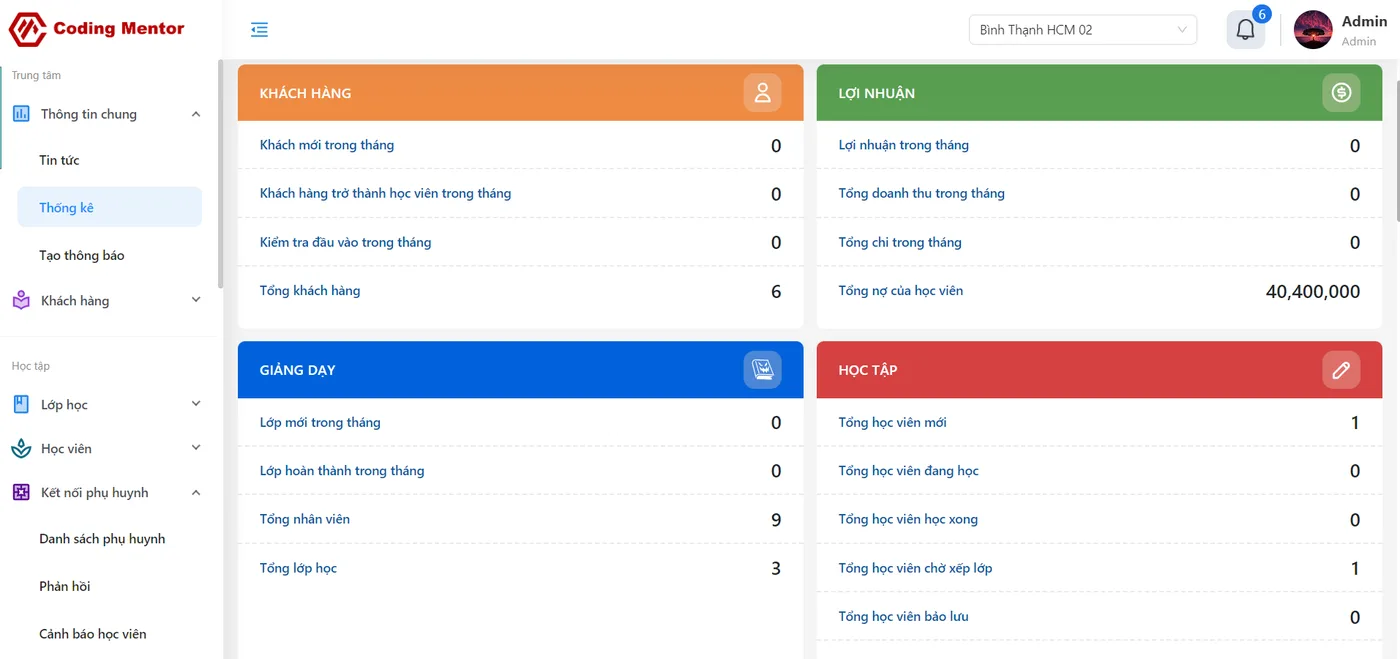Open the notifications bell

tap(1245, 30)
